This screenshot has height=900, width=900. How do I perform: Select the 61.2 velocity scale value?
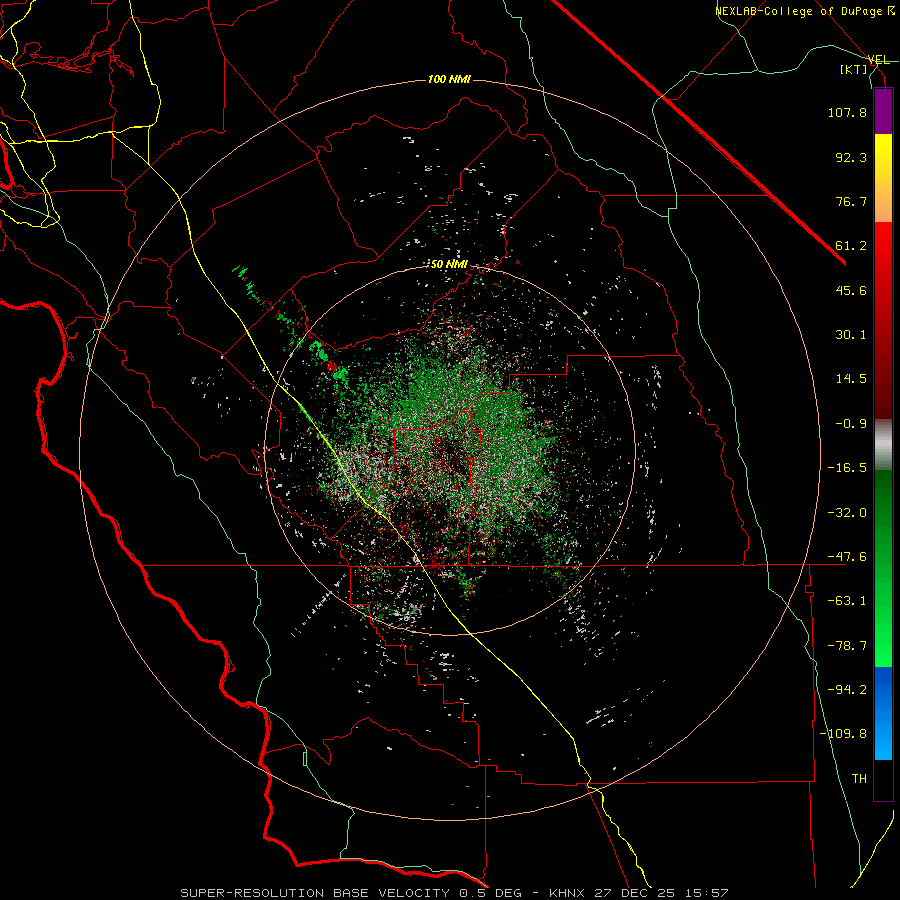pos(851,246)
